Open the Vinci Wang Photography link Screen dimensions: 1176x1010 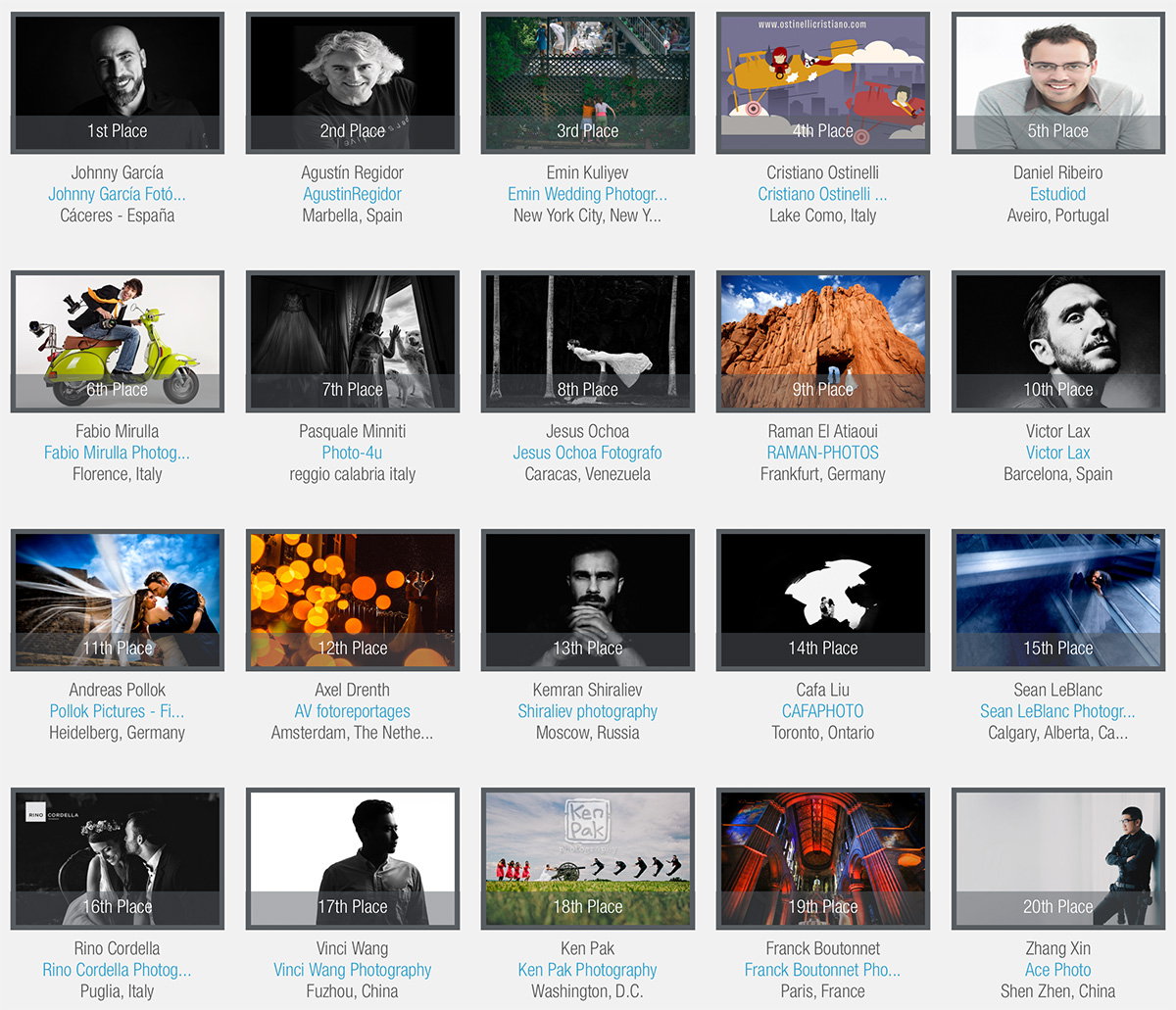[353, 970]
